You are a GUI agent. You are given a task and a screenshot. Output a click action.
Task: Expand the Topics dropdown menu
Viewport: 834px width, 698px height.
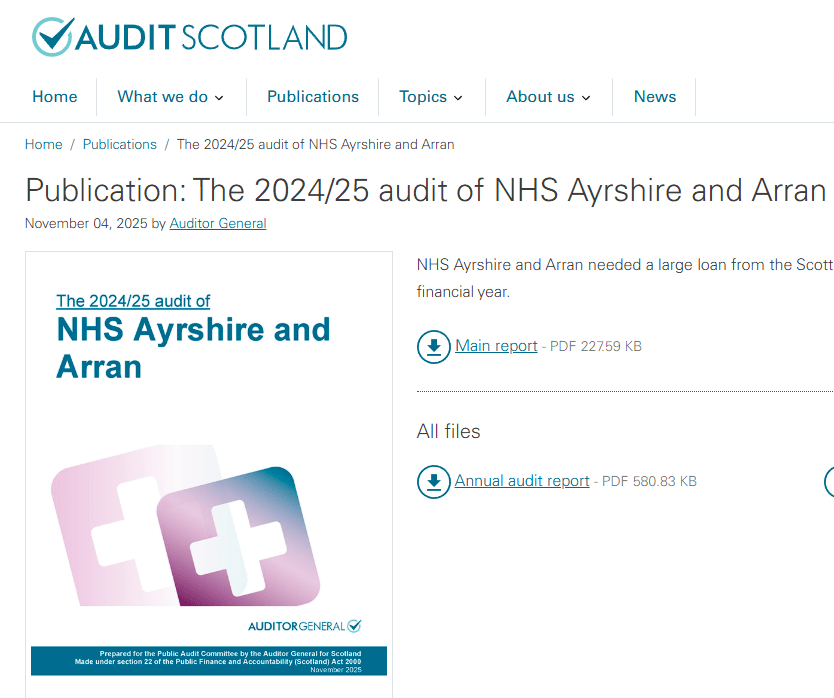pos(431,96)
